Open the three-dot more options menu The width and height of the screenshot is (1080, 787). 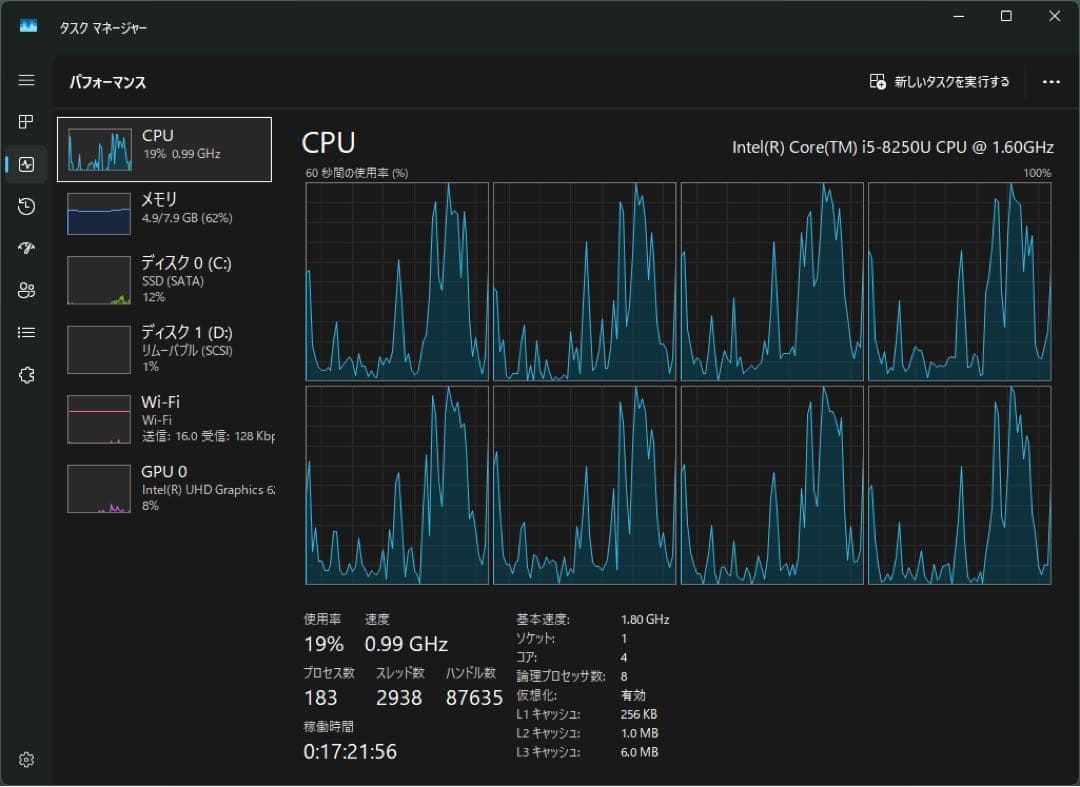[x=1051, y=82]
